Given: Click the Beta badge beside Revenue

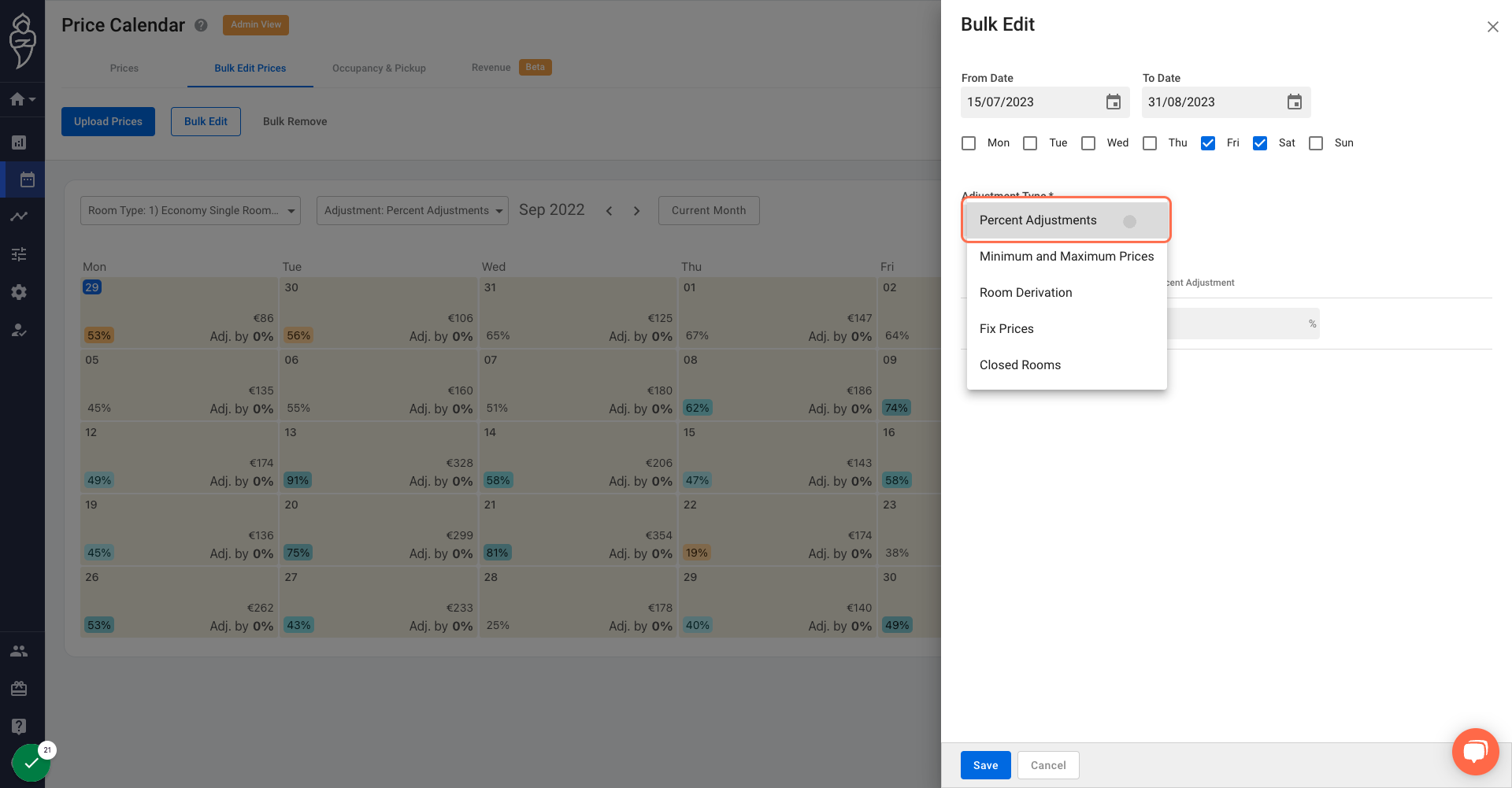Looking at the screenshot, I should tap(535, 67).
